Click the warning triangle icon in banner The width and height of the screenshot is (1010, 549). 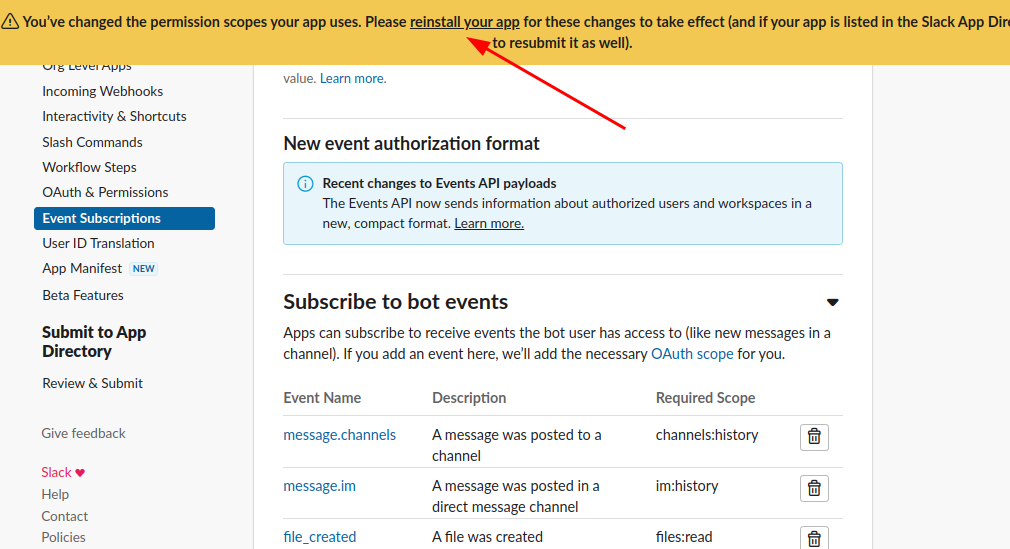pos(10,22)
